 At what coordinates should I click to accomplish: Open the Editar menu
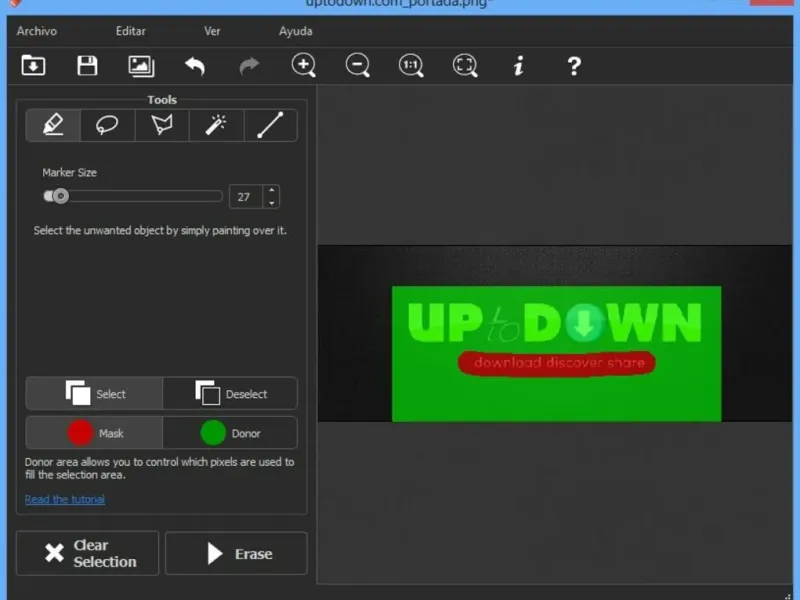pyautogui.click(x=131, y=31)
